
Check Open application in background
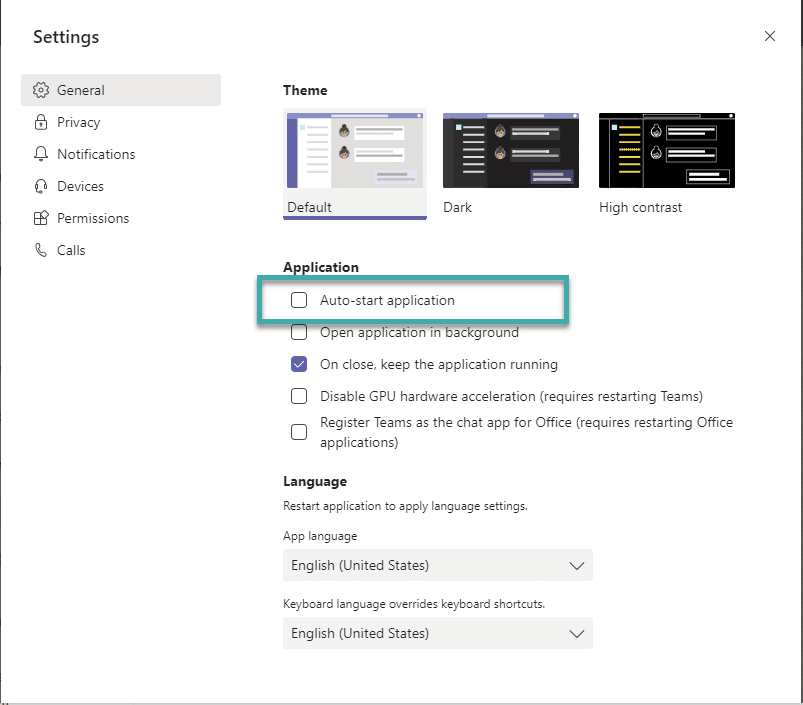pyautogui.click(x=299, y=332)
